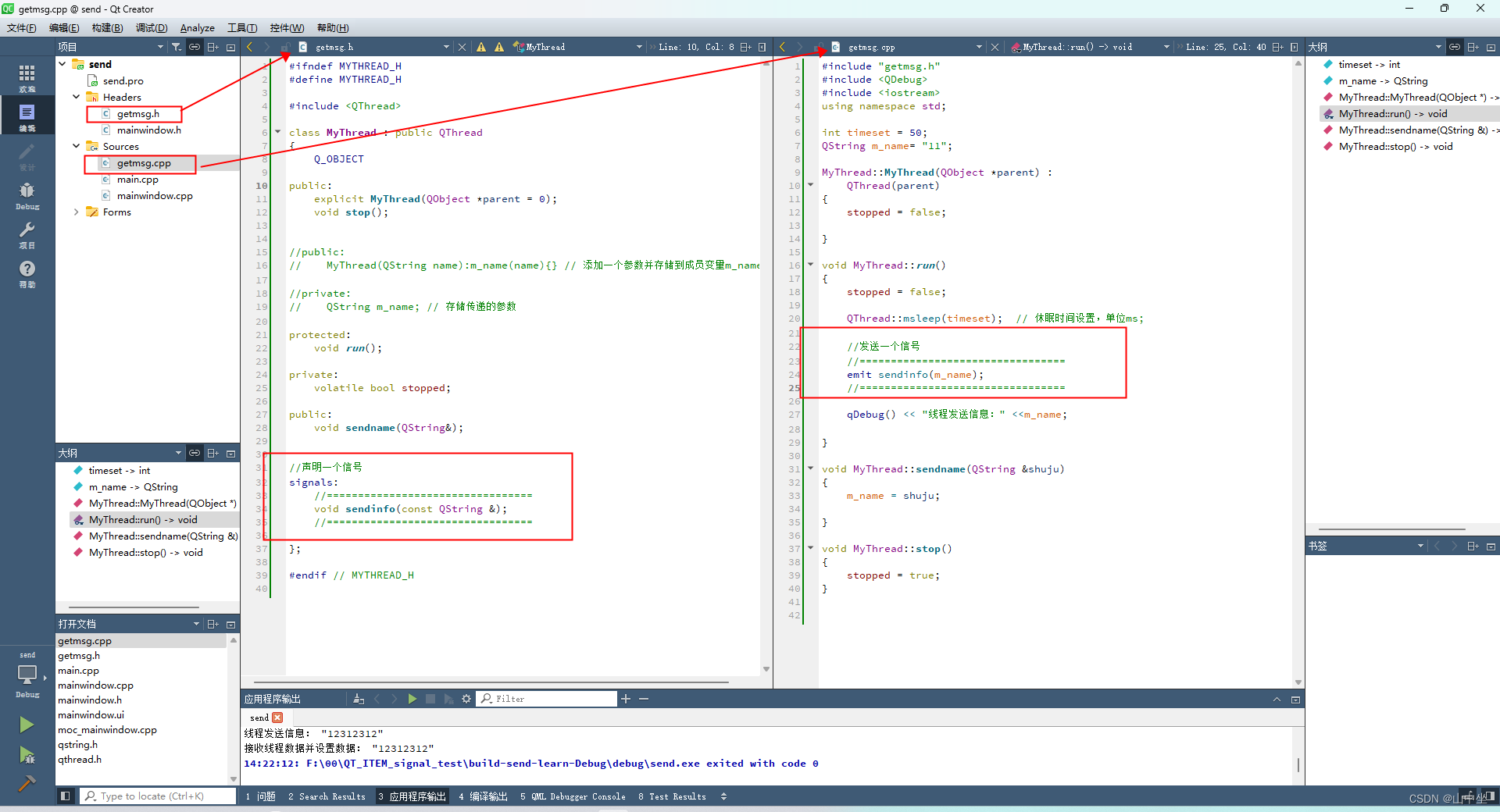
Task: Clear application output with broom icon
Action: pos(359,699)
